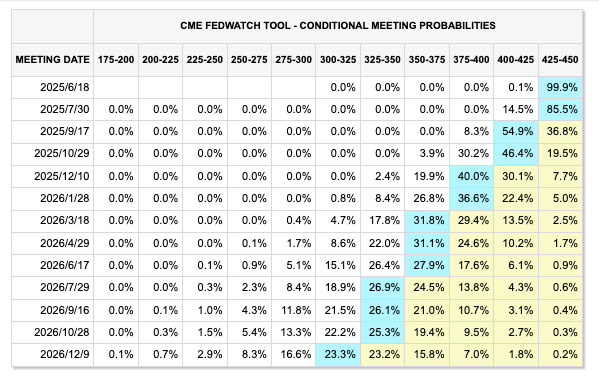This screenshot has height=386, width=599.
Task: Select the 350-375 column header
Action: (x=427, y=60)
